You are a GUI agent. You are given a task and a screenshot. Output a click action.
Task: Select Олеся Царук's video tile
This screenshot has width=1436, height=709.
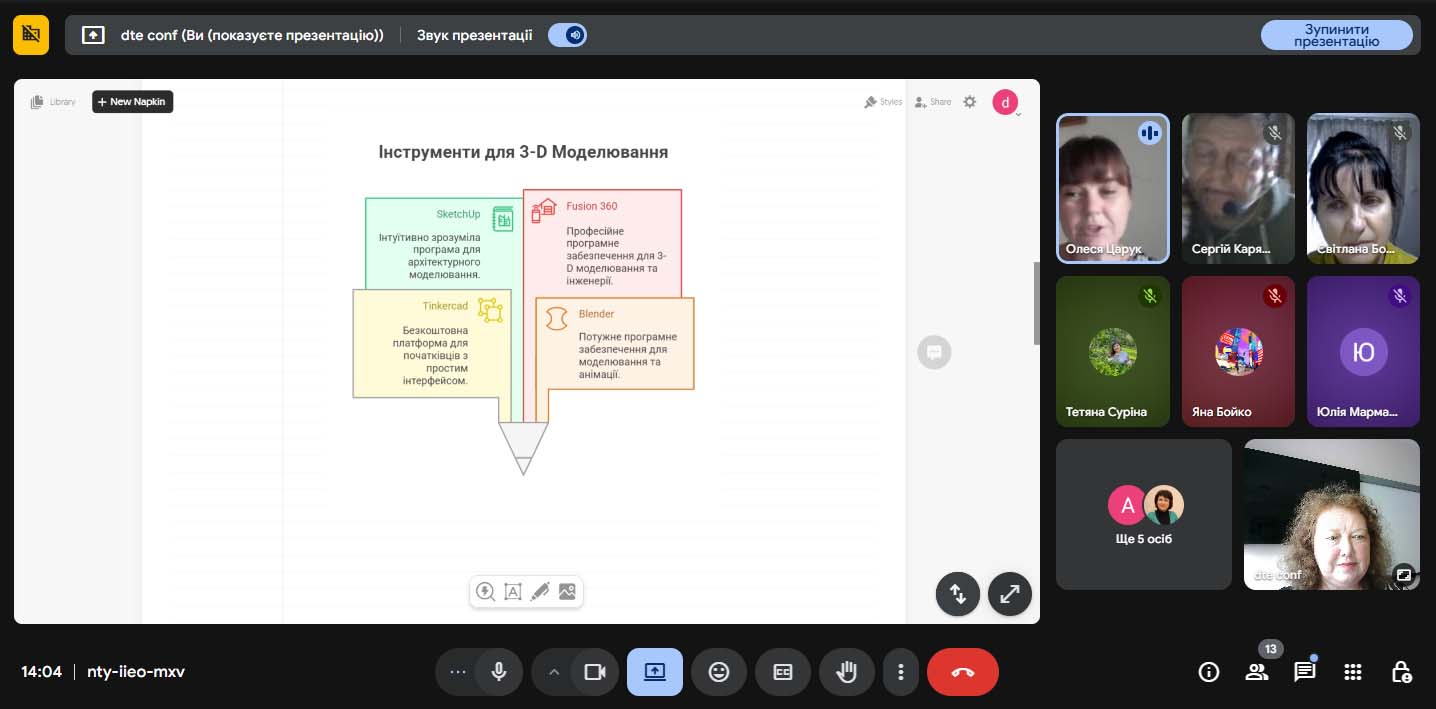[x=1112, y=188]
